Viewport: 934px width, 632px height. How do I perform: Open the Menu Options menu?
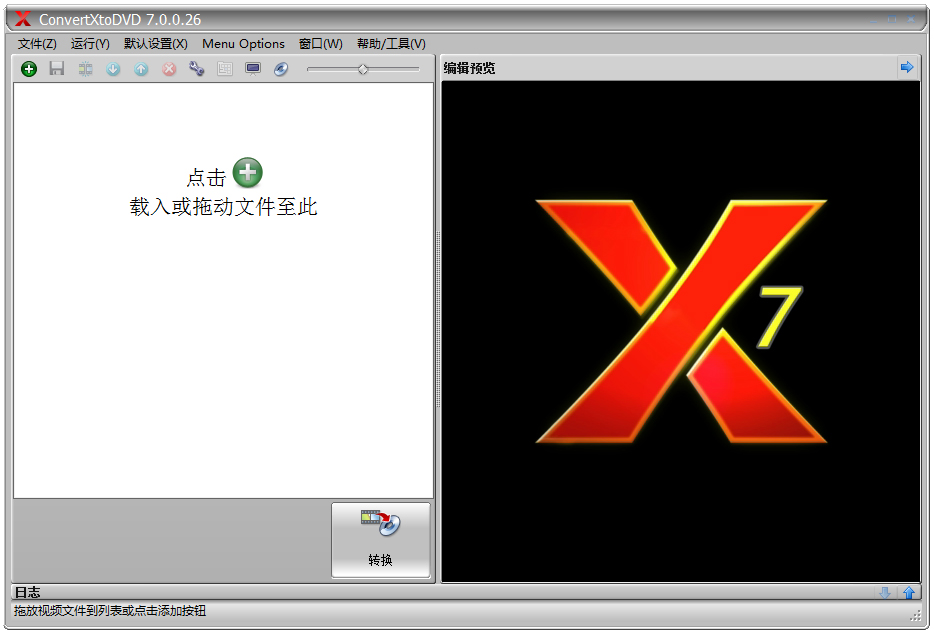tap(243, 43)
